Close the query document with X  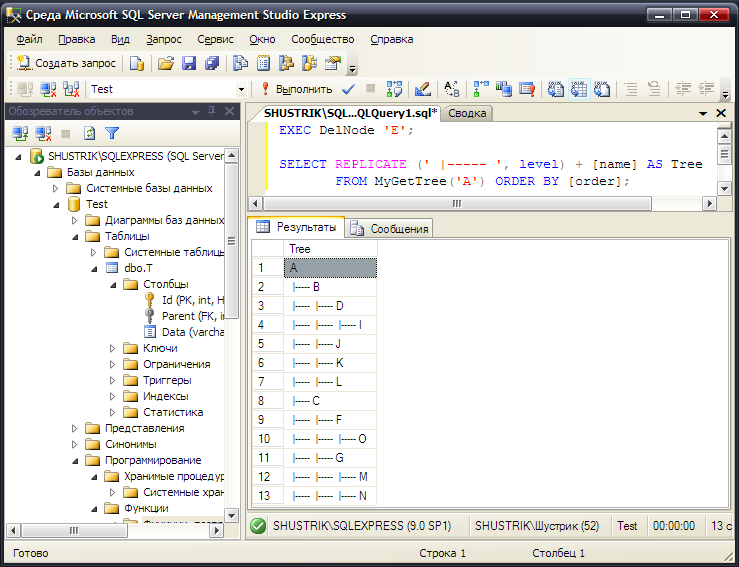pyautogui.click(x=721, y=113)
